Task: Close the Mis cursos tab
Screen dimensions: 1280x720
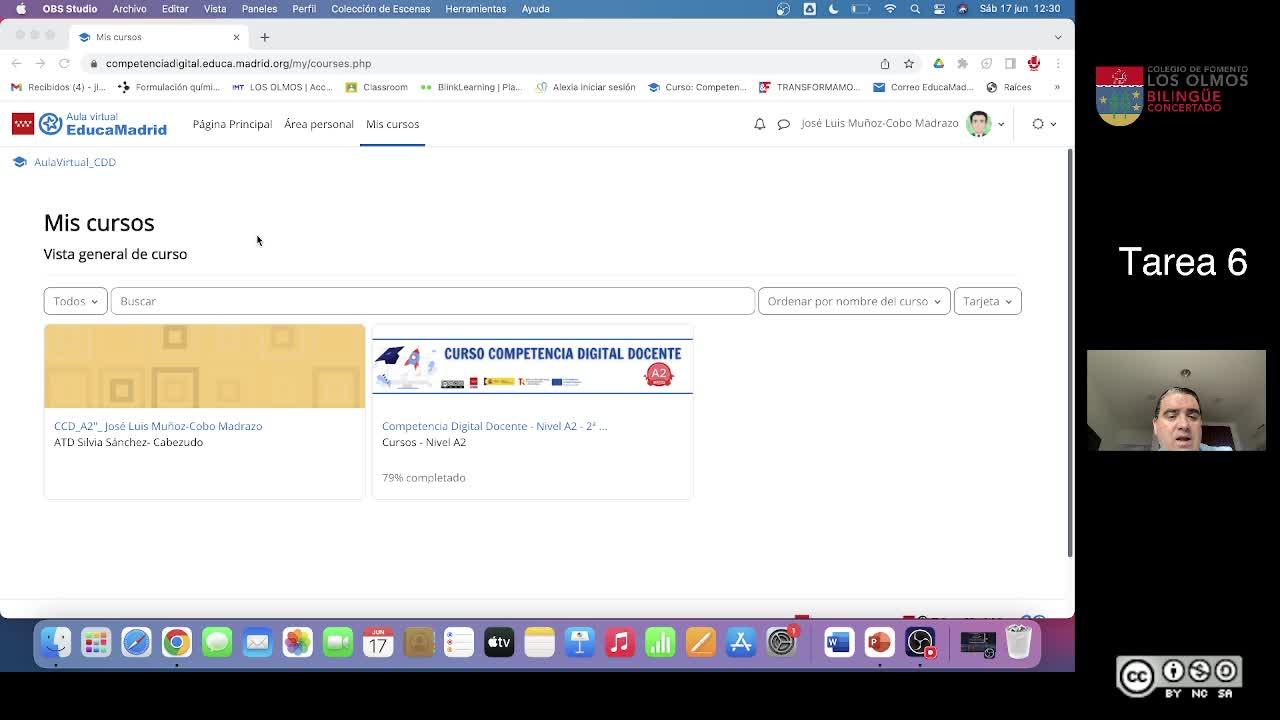Action: (x=236, y=37)
